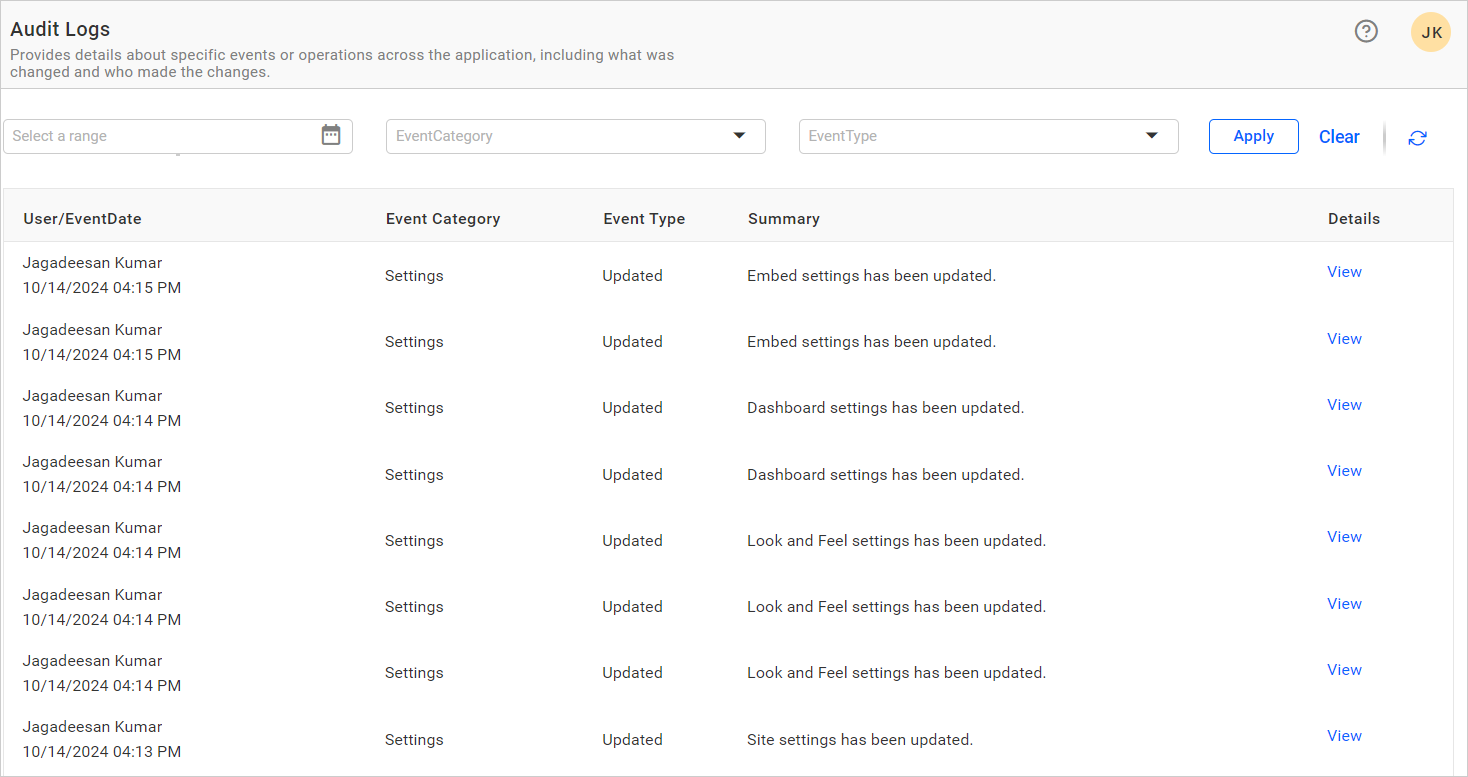Click the Summary column header
Viewport: 1468px width, 777px height.
coord(783,218)
